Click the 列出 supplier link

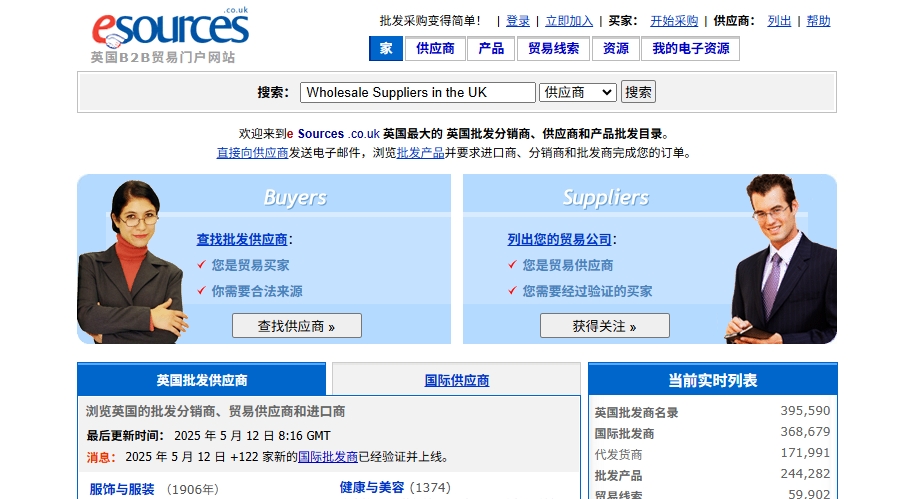pos(779,21)
